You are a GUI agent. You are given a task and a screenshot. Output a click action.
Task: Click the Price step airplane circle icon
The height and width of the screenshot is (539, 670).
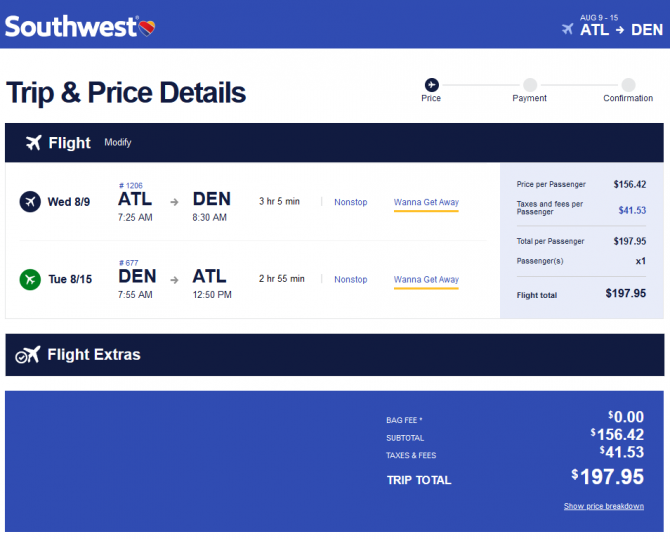click(x=432, y=85)
